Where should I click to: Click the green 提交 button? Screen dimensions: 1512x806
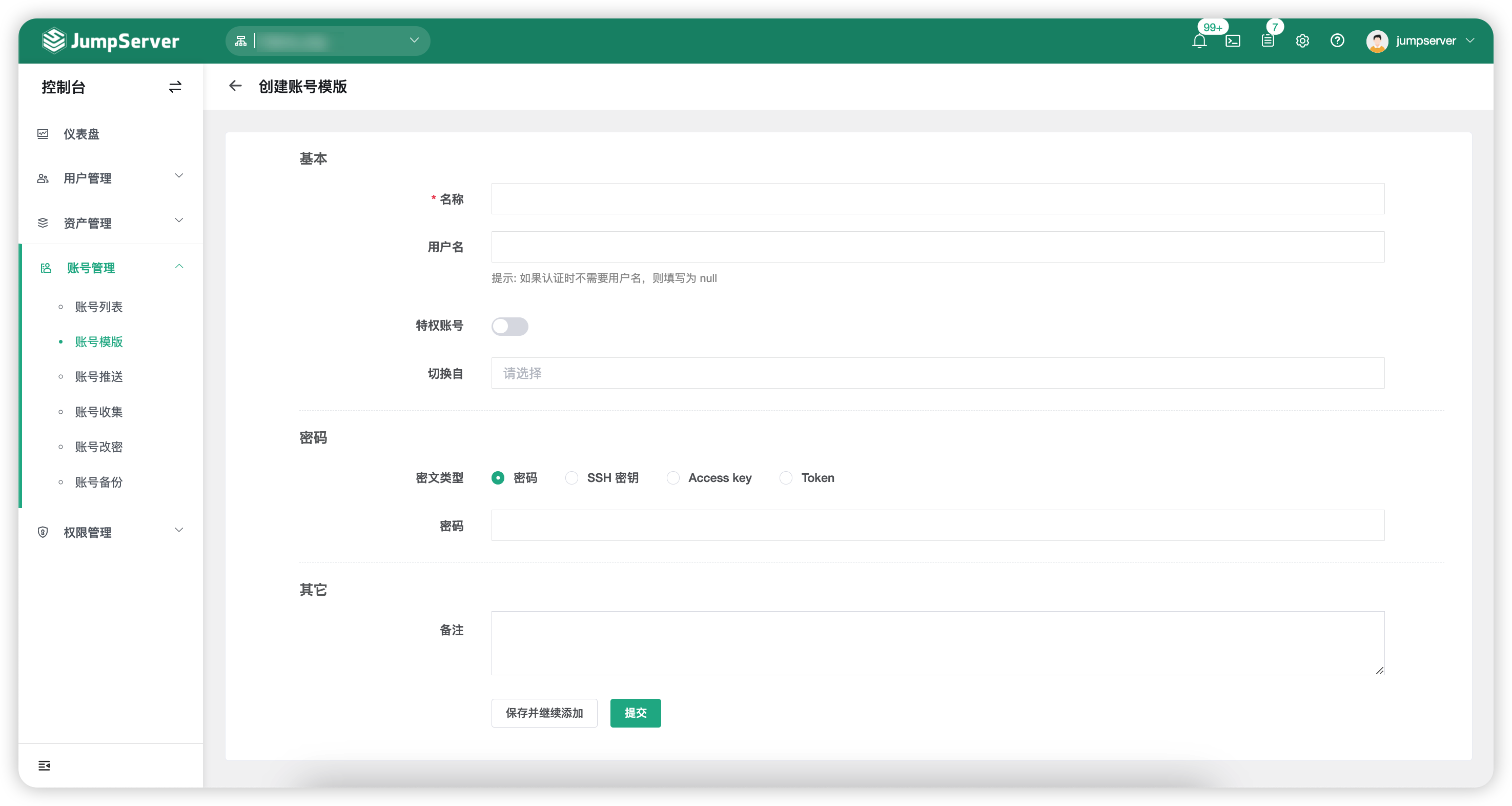(635, 713)
